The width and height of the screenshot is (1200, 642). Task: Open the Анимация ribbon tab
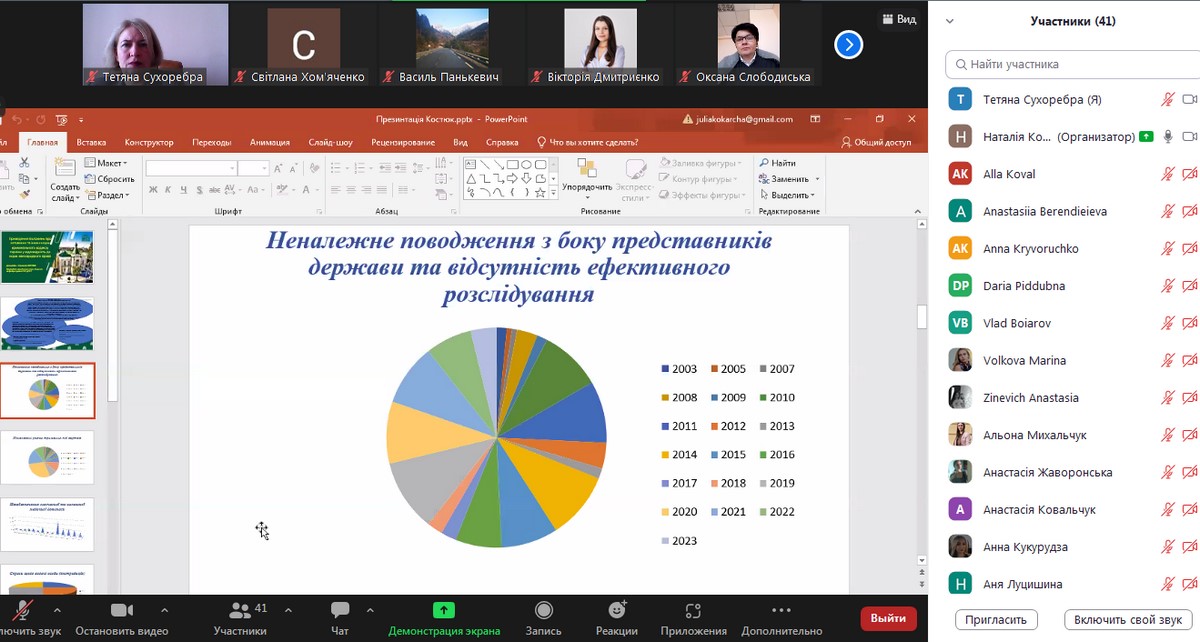click(270, 142)
